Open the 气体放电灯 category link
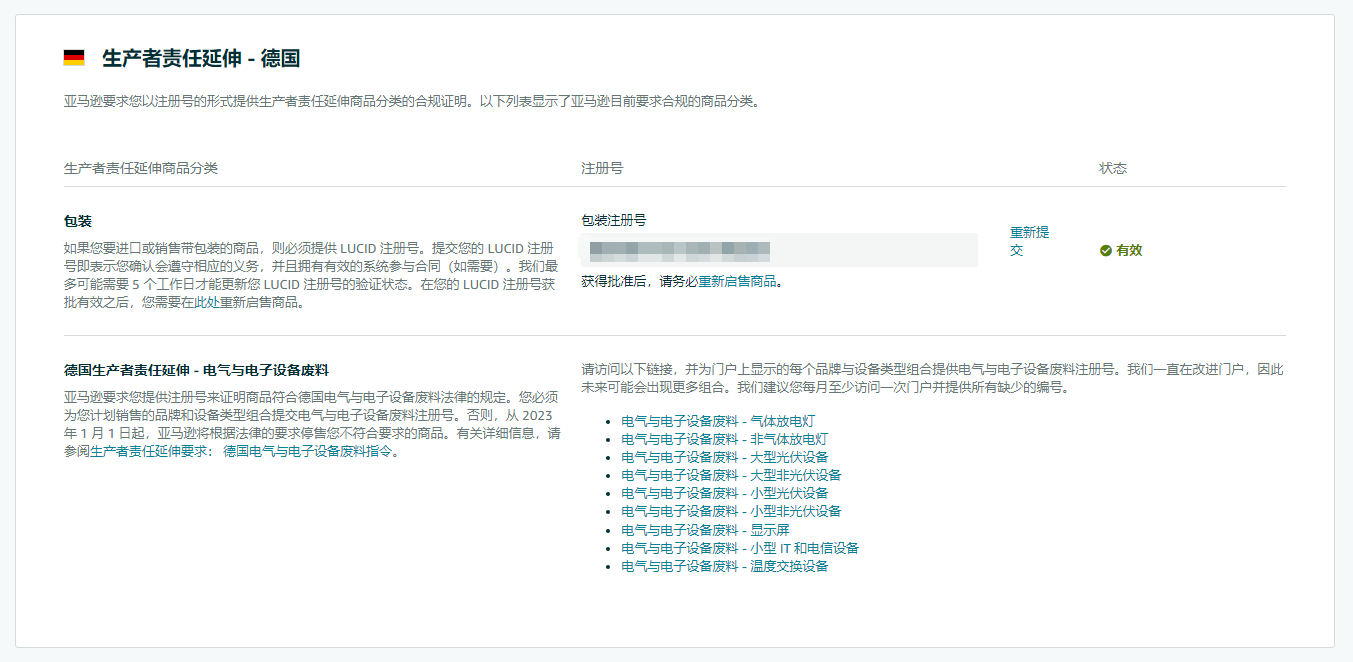This screenshot has height=662, width=1353. tap(717, 421)
